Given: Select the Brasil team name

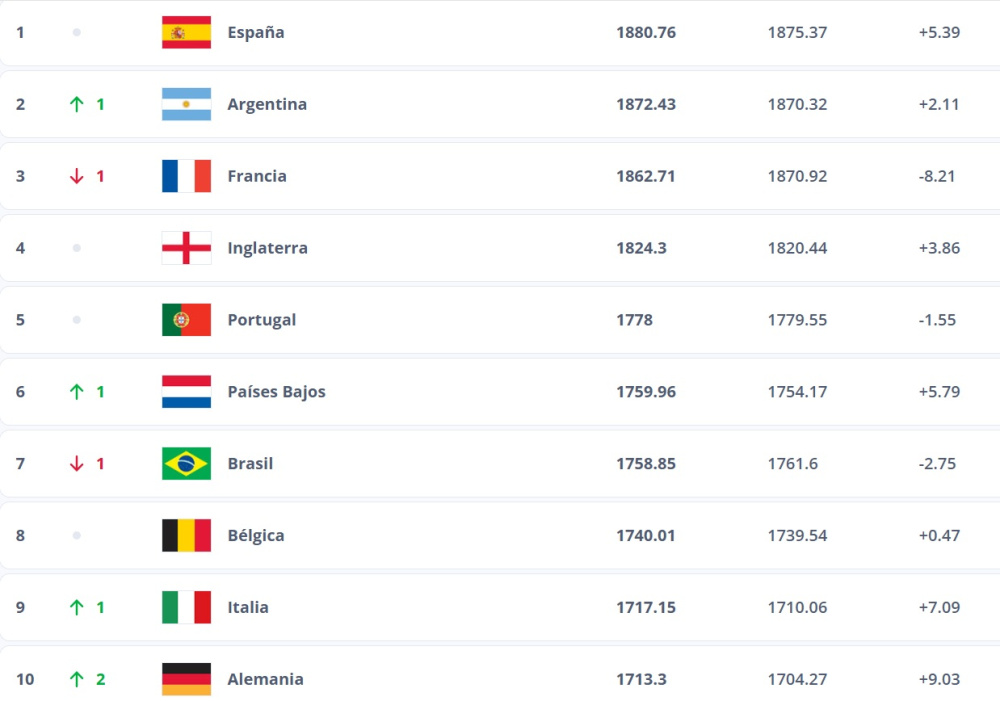Looking at the screenshot, I should [250, 464].
